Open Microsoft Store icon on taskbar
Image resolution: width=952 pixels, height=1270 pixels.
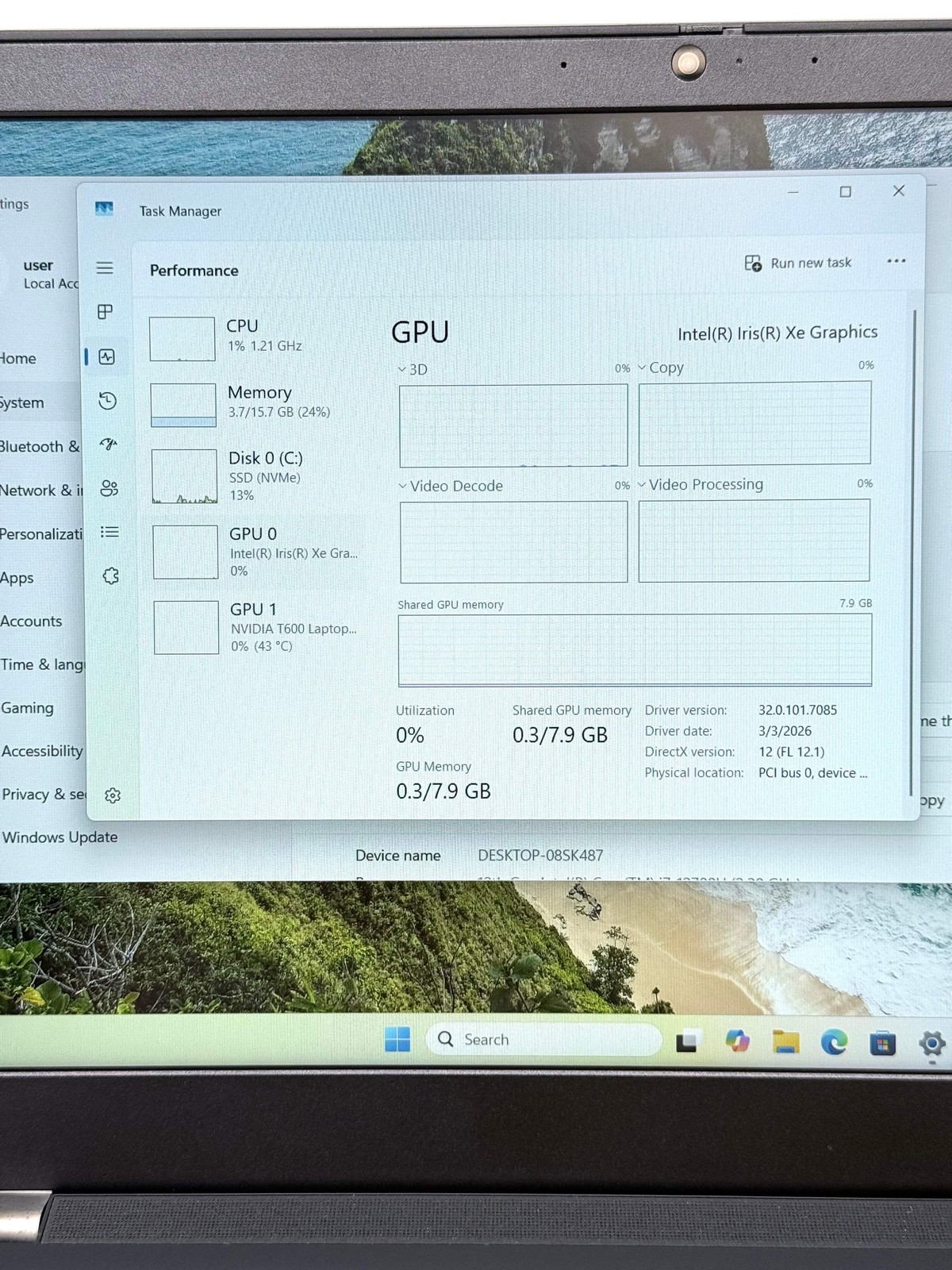882,1042
